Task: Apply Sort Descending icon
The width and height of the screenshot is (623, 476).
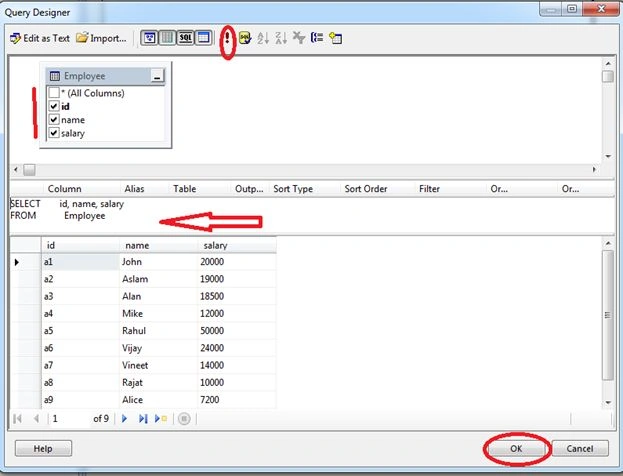Action: 281,38
